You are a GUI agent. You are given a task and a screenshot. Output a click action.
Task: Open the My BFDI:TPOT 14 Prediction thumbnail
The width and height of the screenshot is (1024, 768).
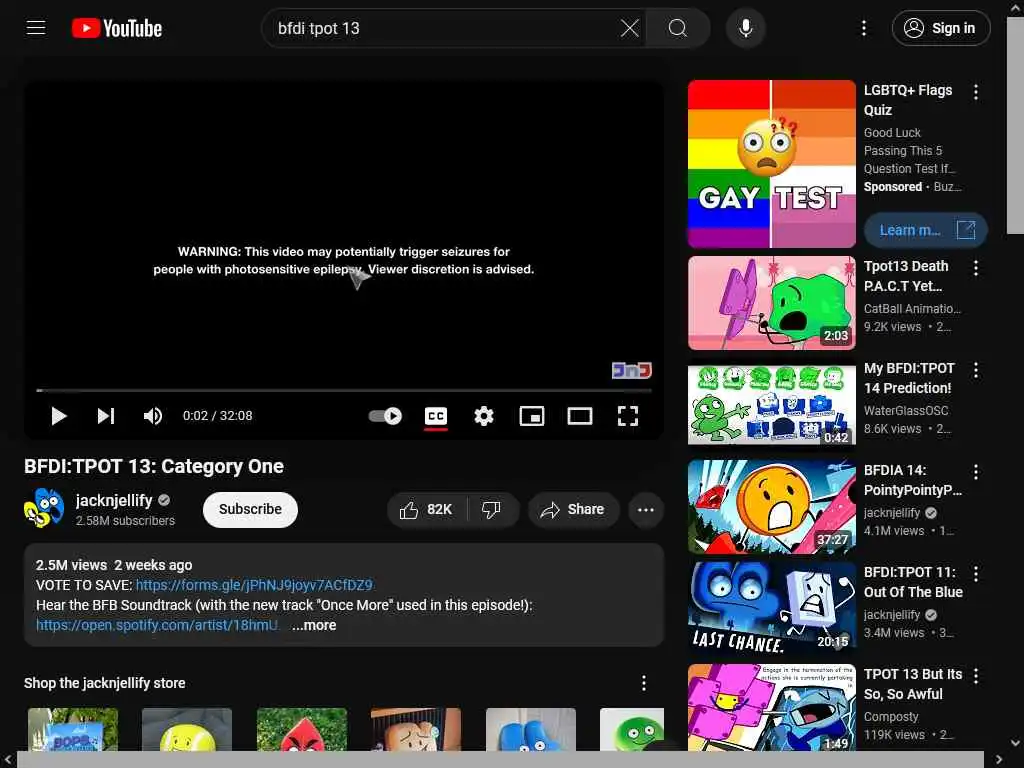771,405
